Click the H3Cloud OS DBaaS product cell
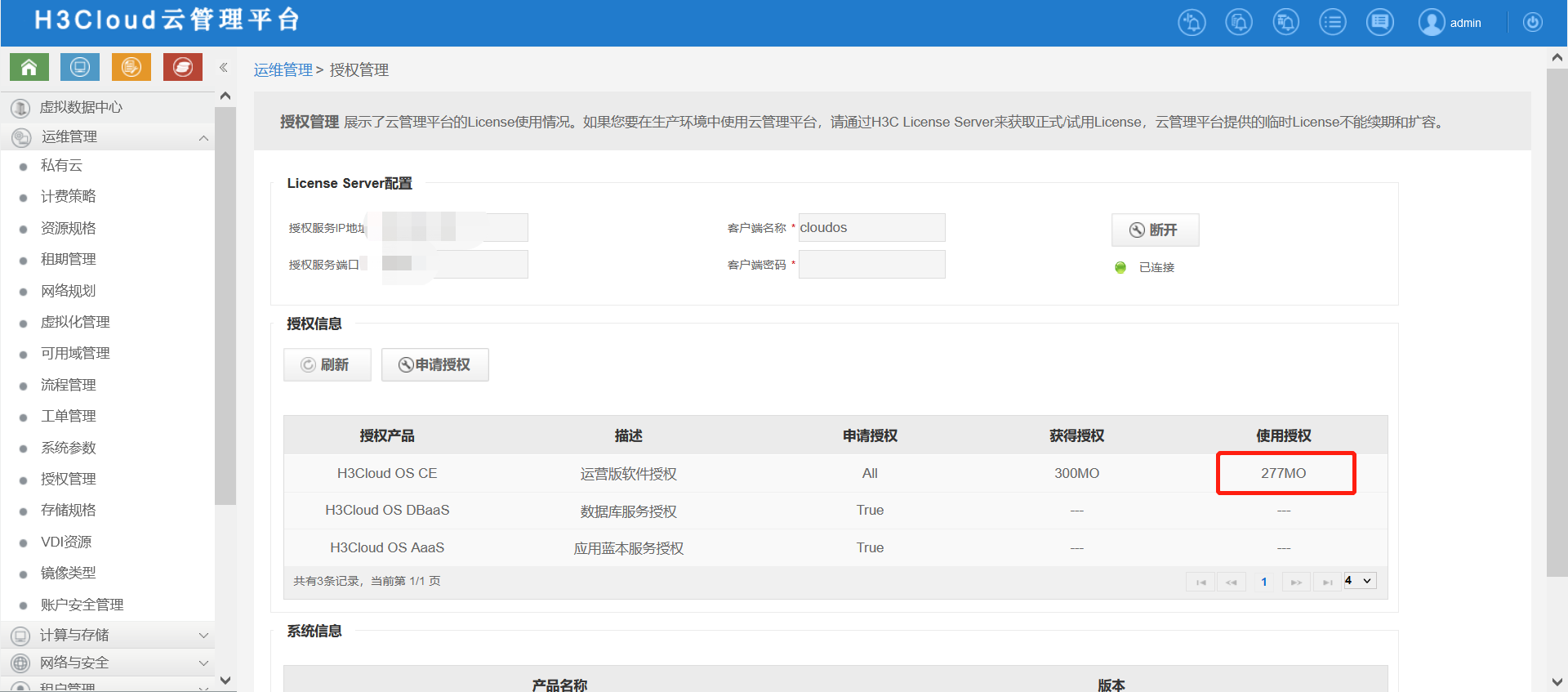This screenshot has width=1568, height=692. pos(387,510)
